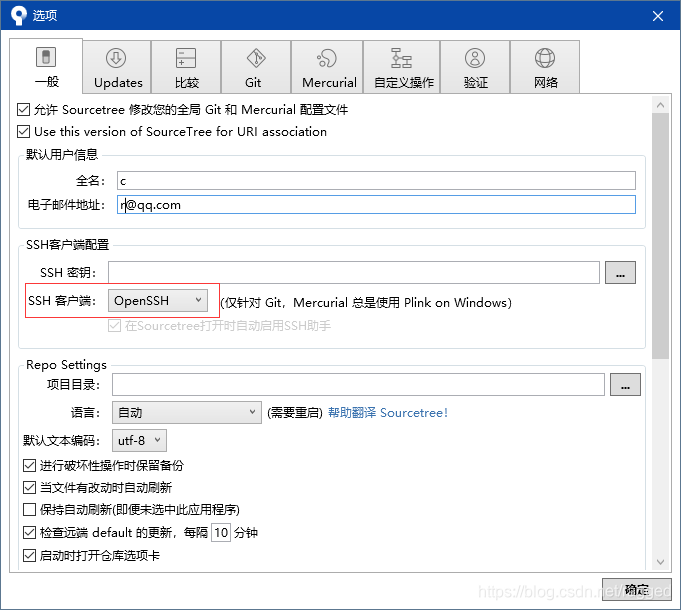Screen dimensions: 681x610
Task: Switch to the Git tab label
Action: 253,82
